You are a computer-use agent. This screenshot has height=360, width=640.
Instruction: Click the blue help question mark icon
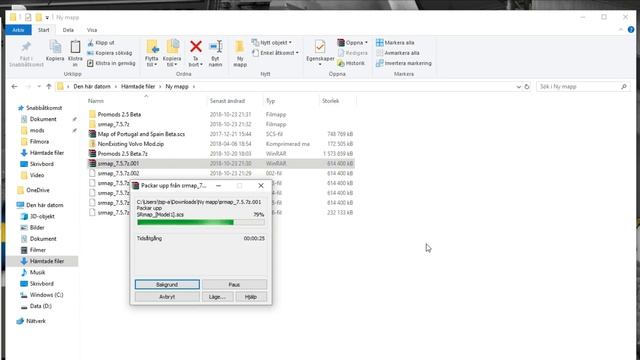(631, 30)
